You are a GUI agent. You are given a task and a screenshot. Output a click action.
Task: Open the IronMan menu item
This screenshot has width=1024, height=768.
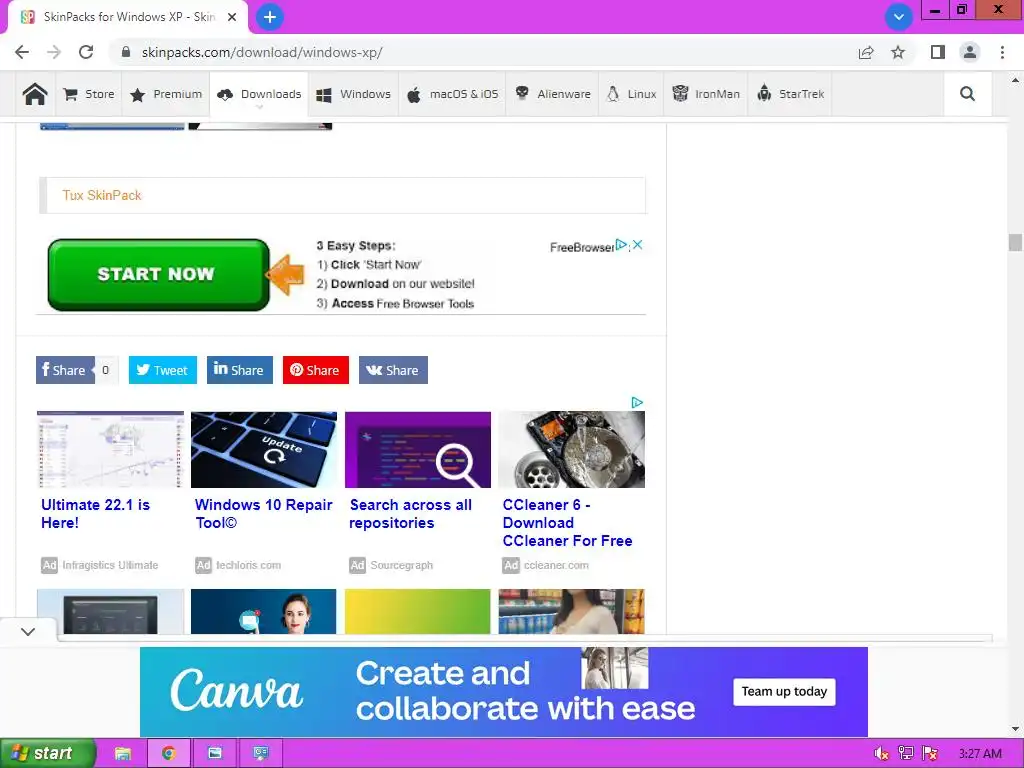(x=706, y=94)
